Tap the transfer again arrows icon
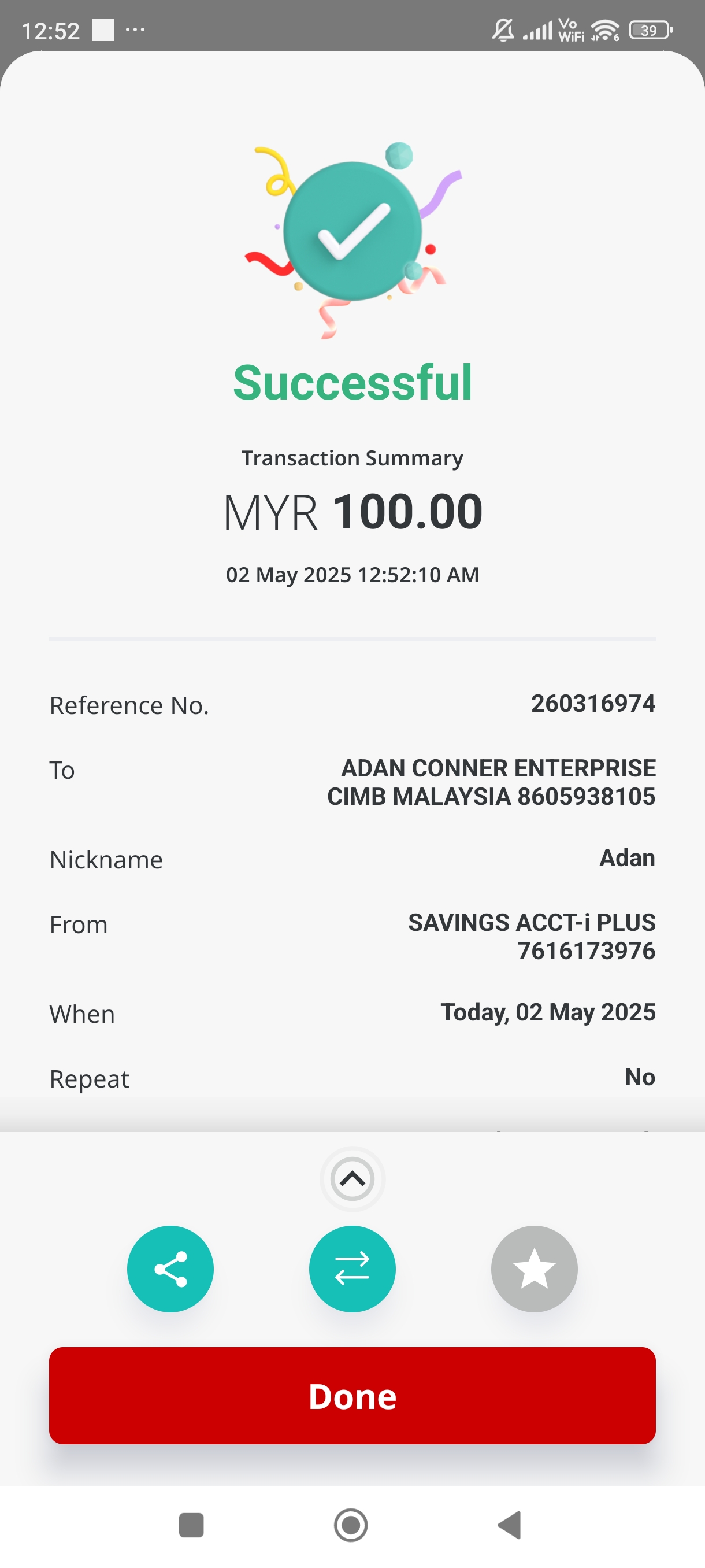This screenshot has height=1568, width=705. pos(352,1269)
